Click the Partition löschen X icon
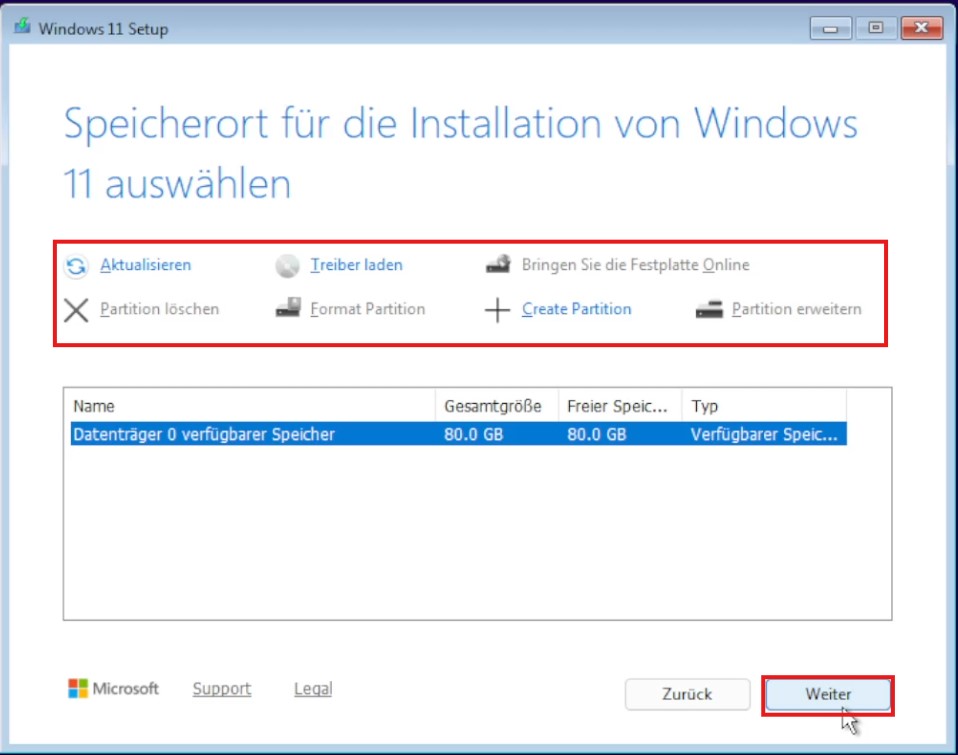 coord(76,310)
